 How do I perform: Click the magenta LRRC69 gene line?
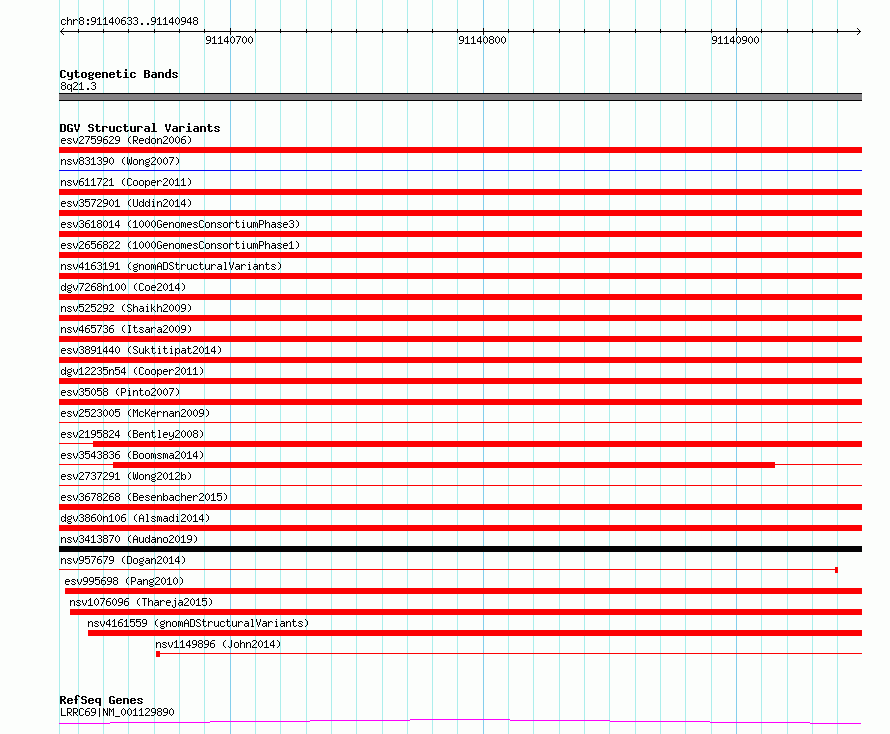click(460, 722)
